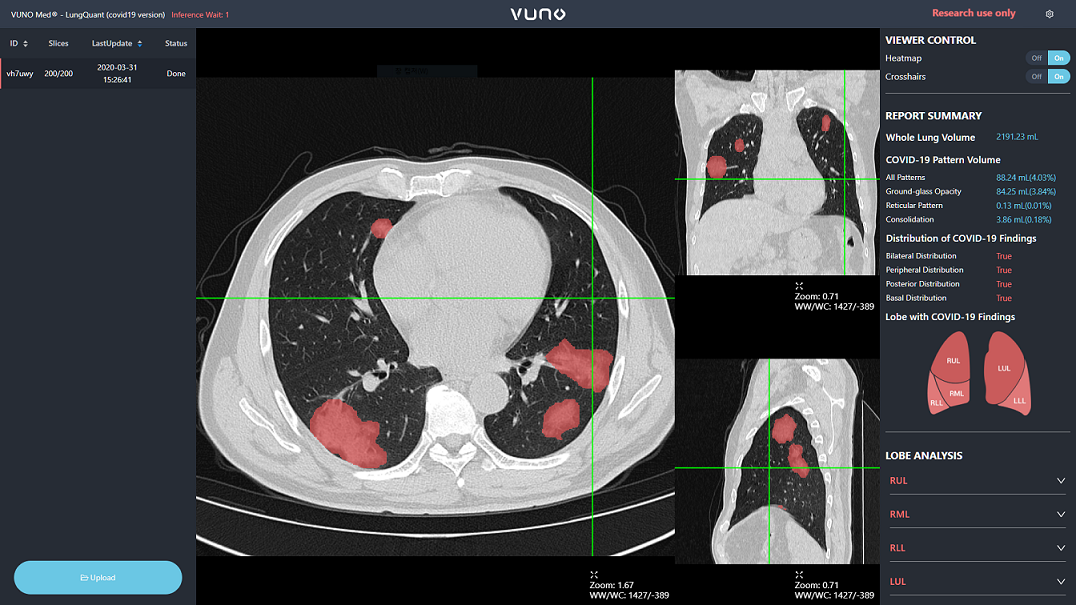The image size is (1076, 605).
Task: Turn Heatmap off
Action: 1036,59
